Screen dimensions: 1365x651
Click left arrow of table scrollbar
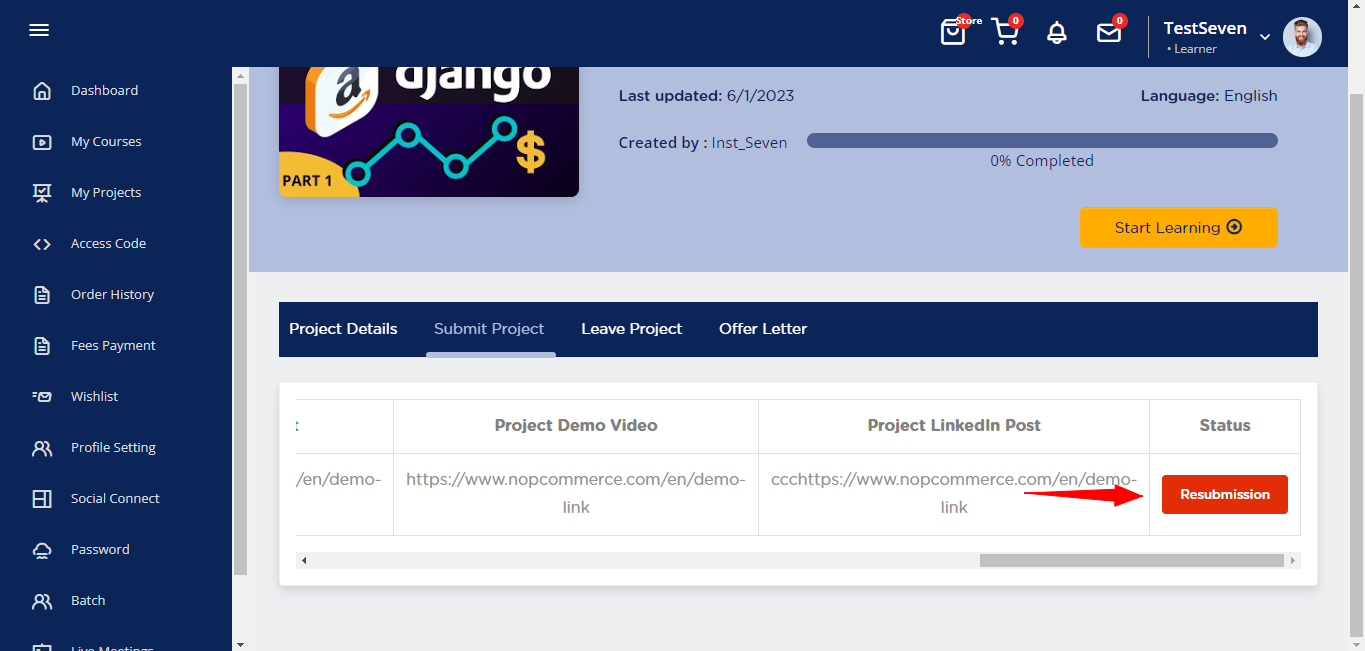coord(304,561)
